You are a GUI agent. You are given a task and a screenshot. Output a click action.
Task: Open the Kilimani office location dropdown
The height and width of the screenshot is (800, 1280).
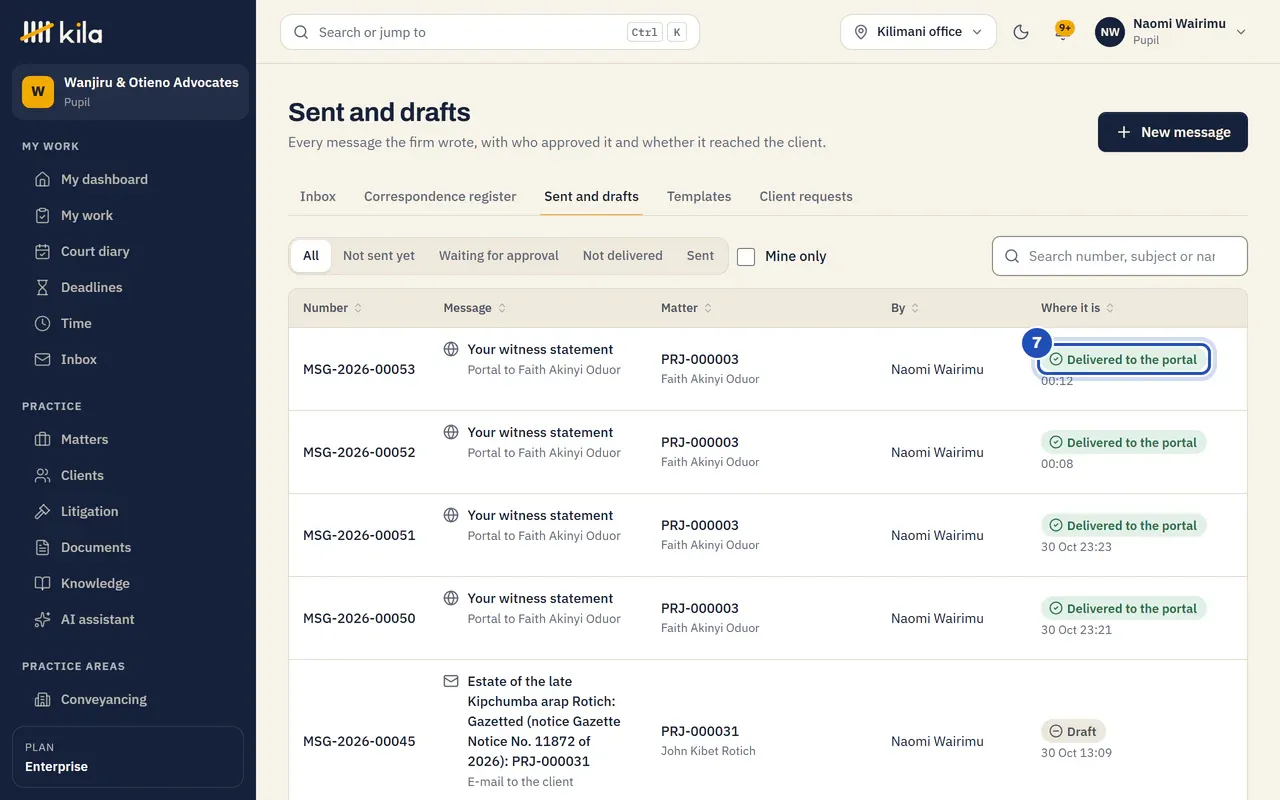(x=919, y=32)
